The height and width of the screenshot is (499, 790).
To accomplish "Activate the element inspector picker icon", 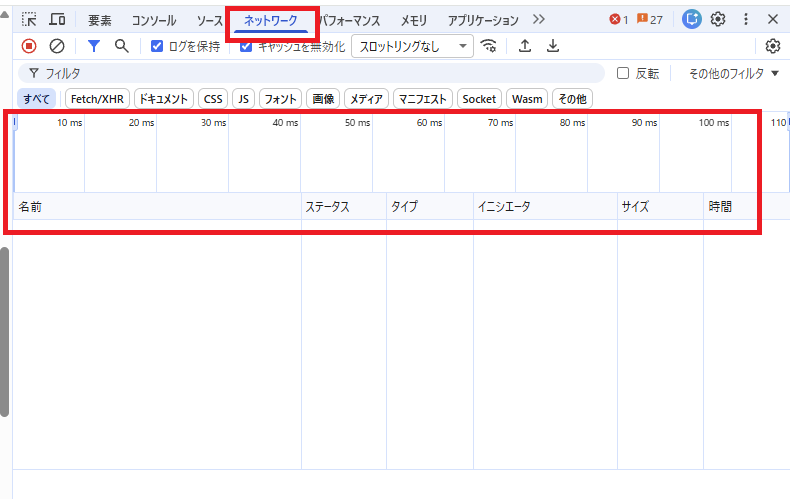I will [x=29, y=20].
